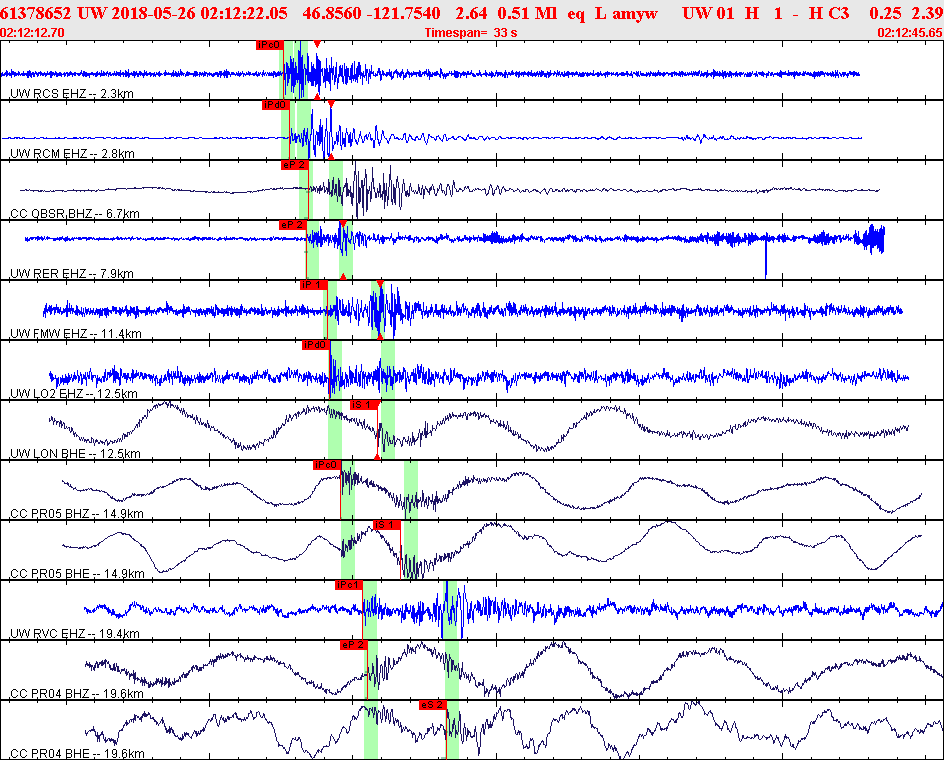The width and height of the screenshot is (944, 760).
Task: Click the iP 1 pick flag on FMW trace
Action: tap(314, 285)
